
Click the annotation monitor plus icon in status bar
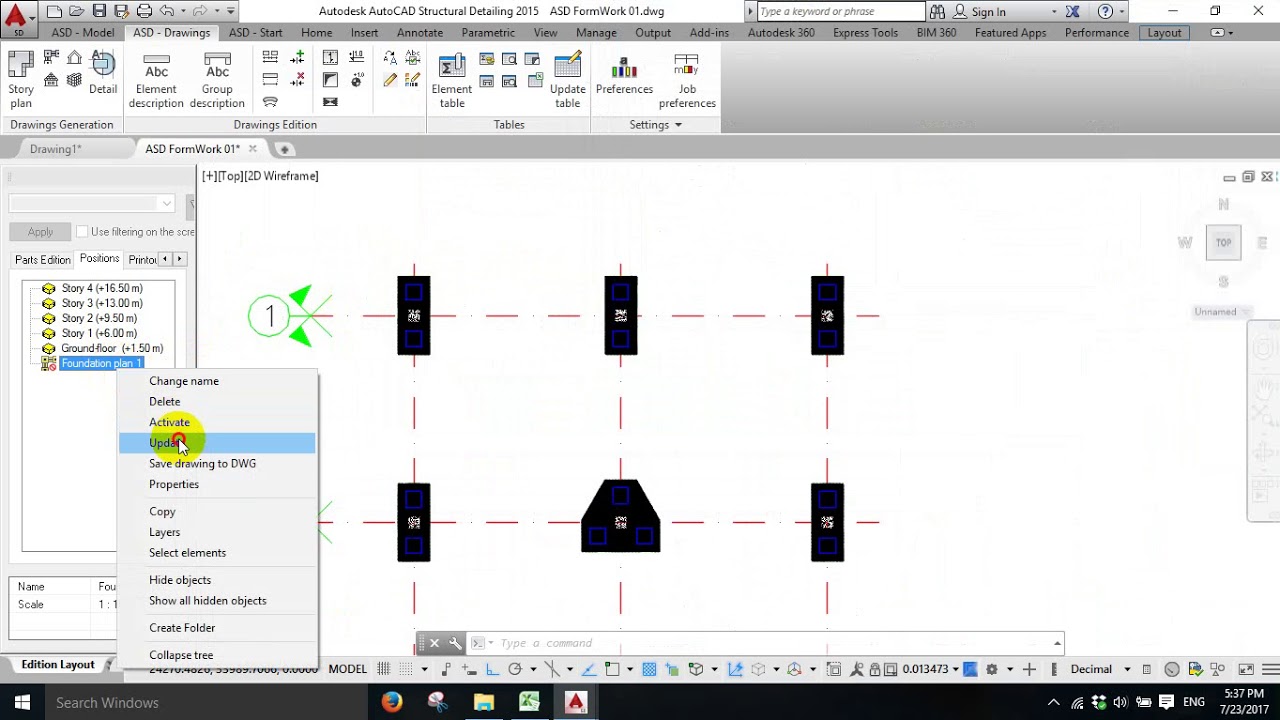click(x=1029, y=669)
